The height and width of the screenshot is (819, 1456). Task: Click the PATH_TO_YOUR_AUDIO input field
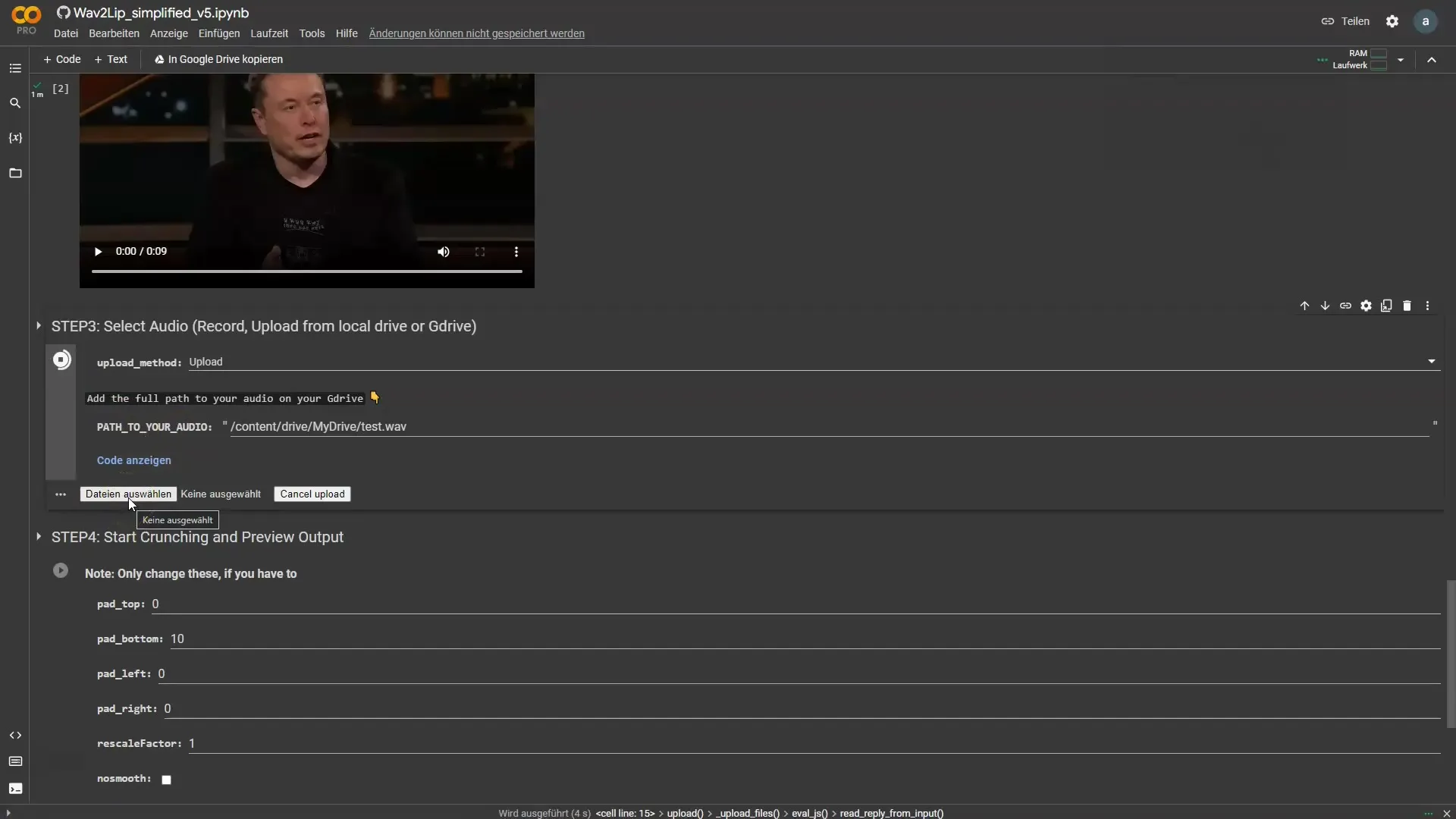coord(830,427)
